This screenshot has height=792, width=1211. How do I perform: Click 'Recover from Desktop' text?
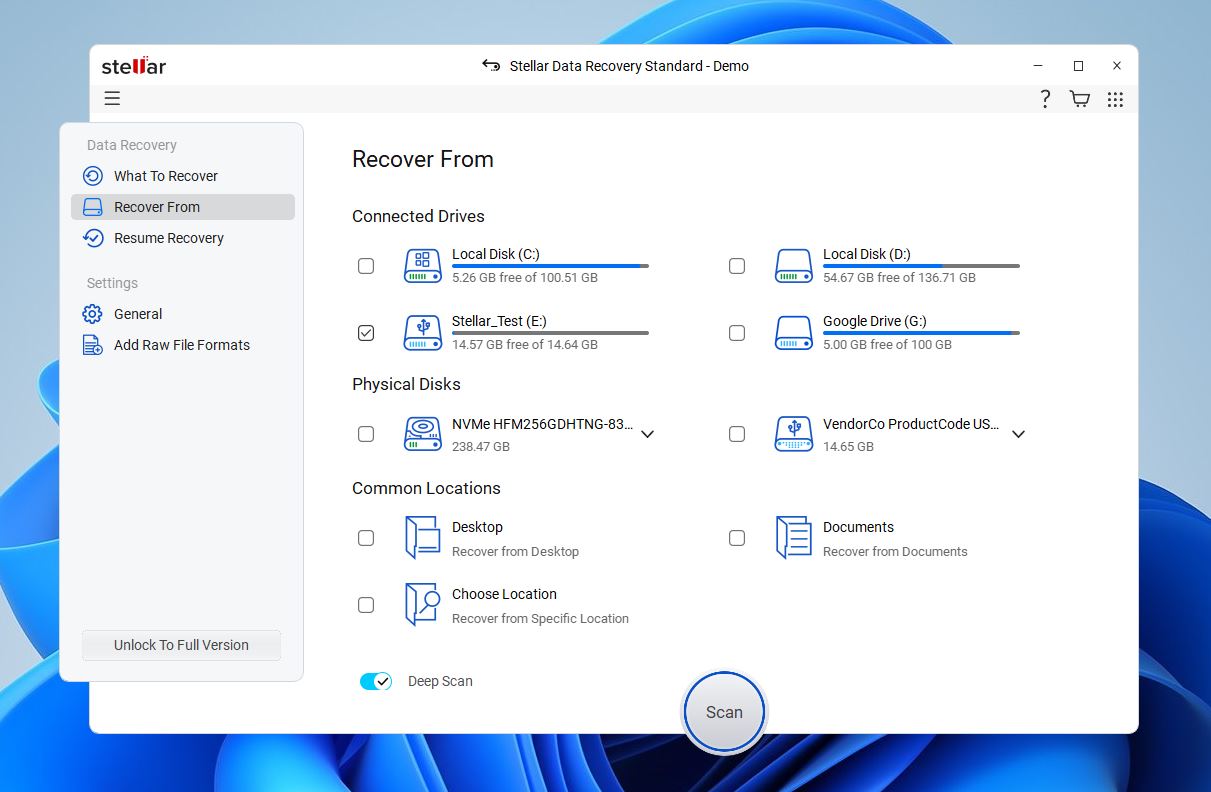click(515, 552)
